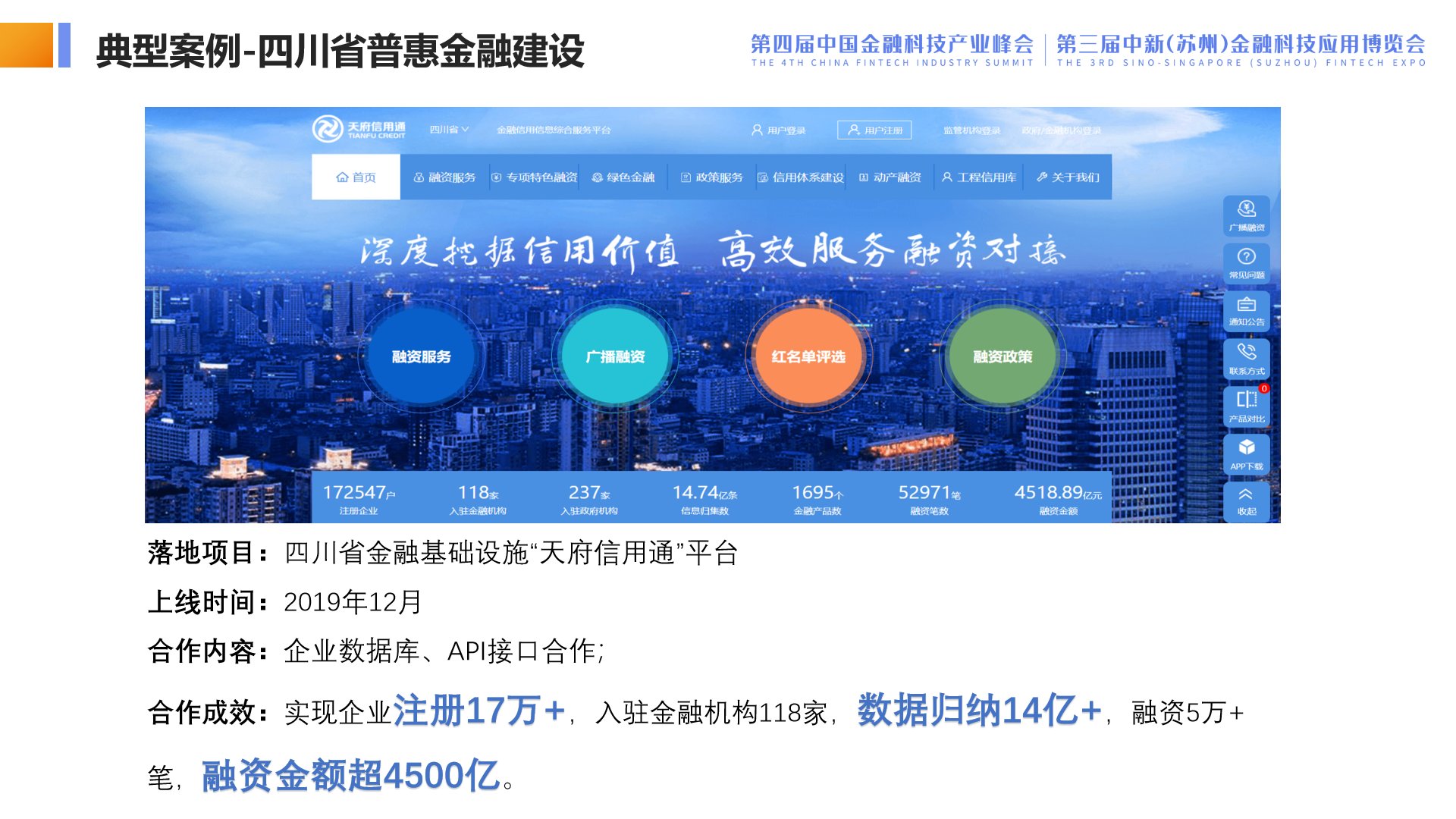Click the 52971笔 融资笔数 statistic
Image resolution: width=1456 pixels, height=819 pixels.
(x=930, y=499)
